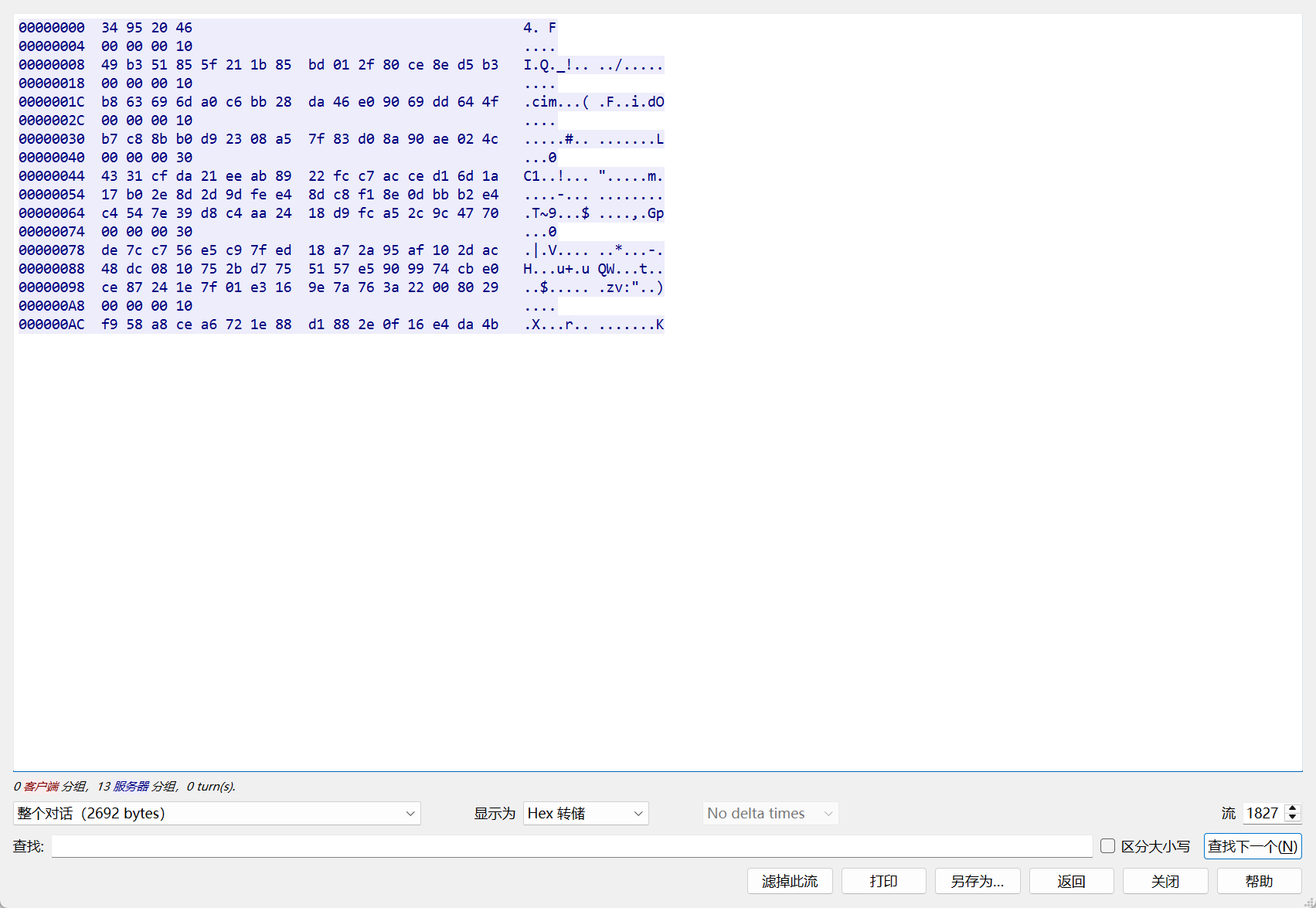Click the stream number field showing 1827
The height and width of the screenshot is (908, 1316).
point(1262,813)
